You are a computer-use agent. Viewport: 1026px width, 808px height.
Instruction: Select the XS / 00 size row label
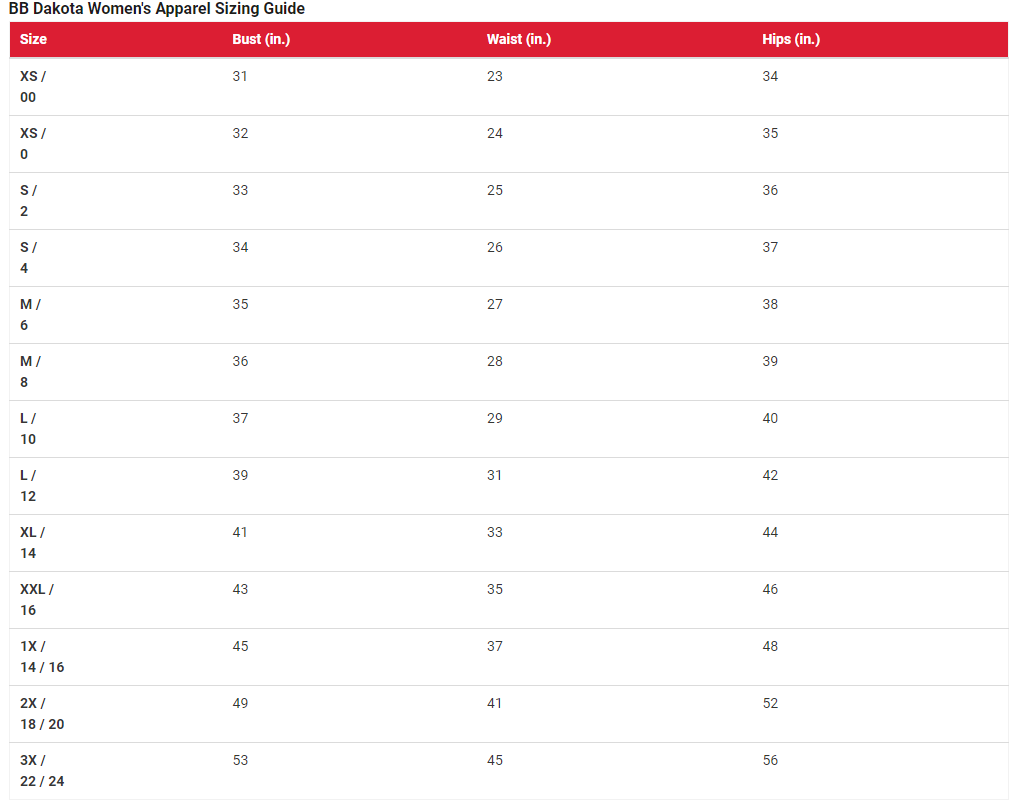(x=33, y=86)
